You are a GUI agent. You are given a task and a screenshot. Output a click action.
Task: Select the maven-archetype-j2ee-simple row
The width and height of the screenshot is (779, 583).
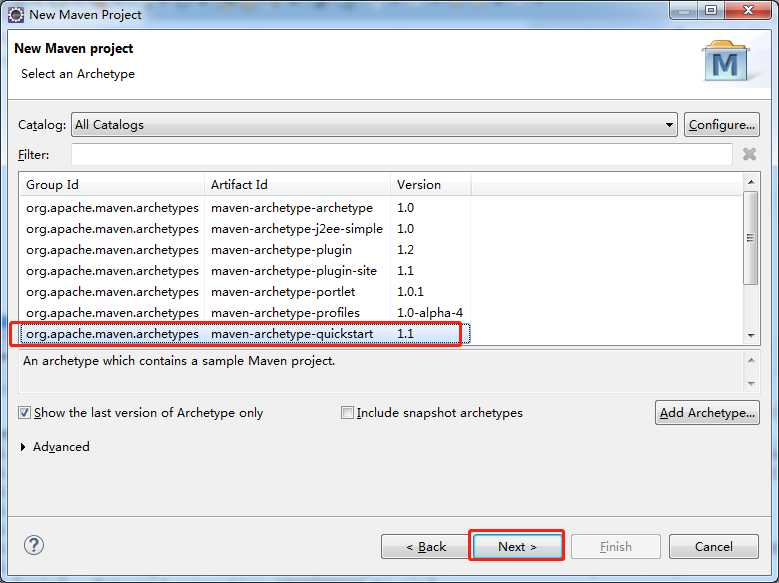(245, 229)
